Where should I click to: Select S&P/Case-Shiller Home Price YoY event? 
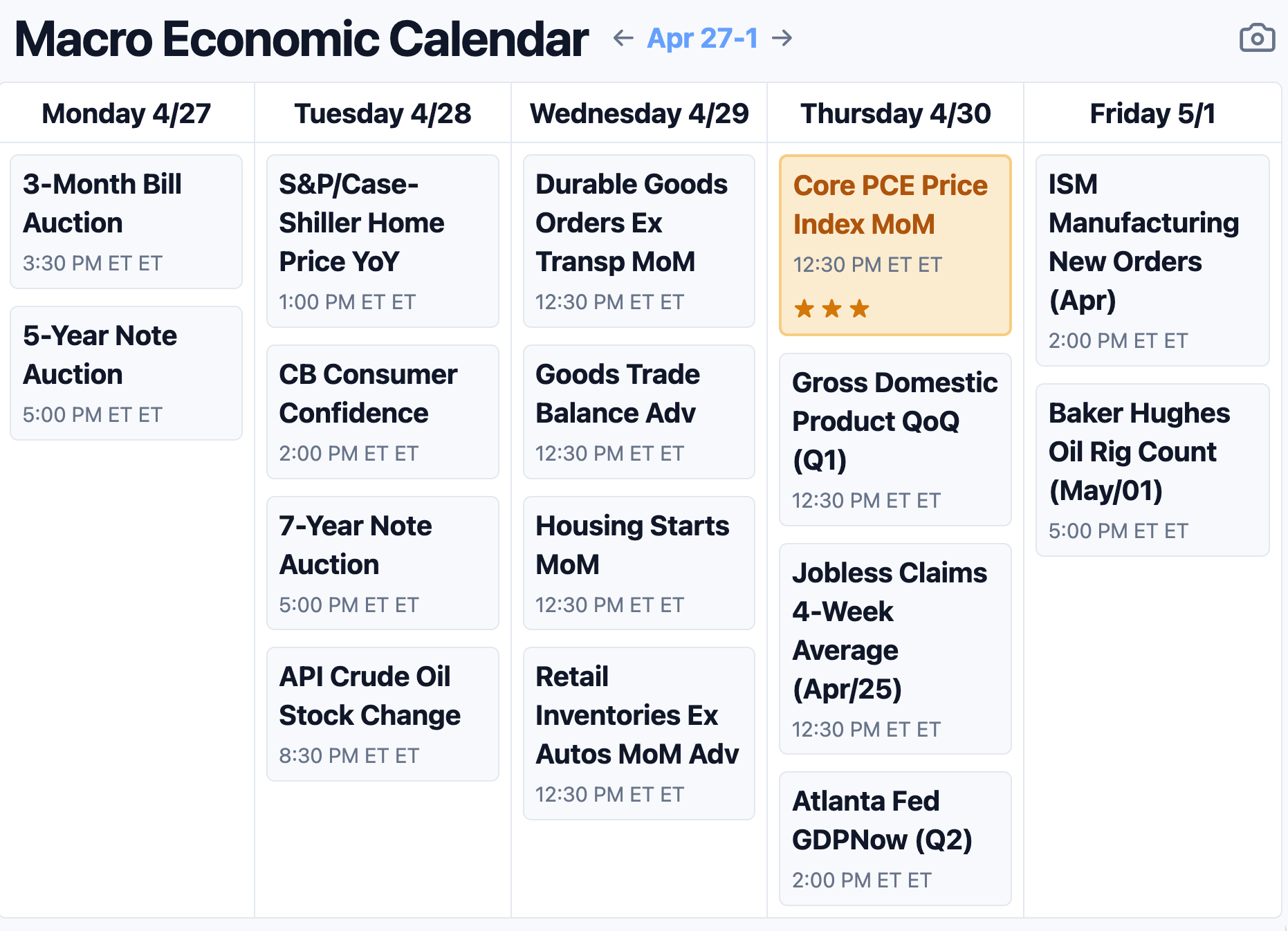pos(383,241)
